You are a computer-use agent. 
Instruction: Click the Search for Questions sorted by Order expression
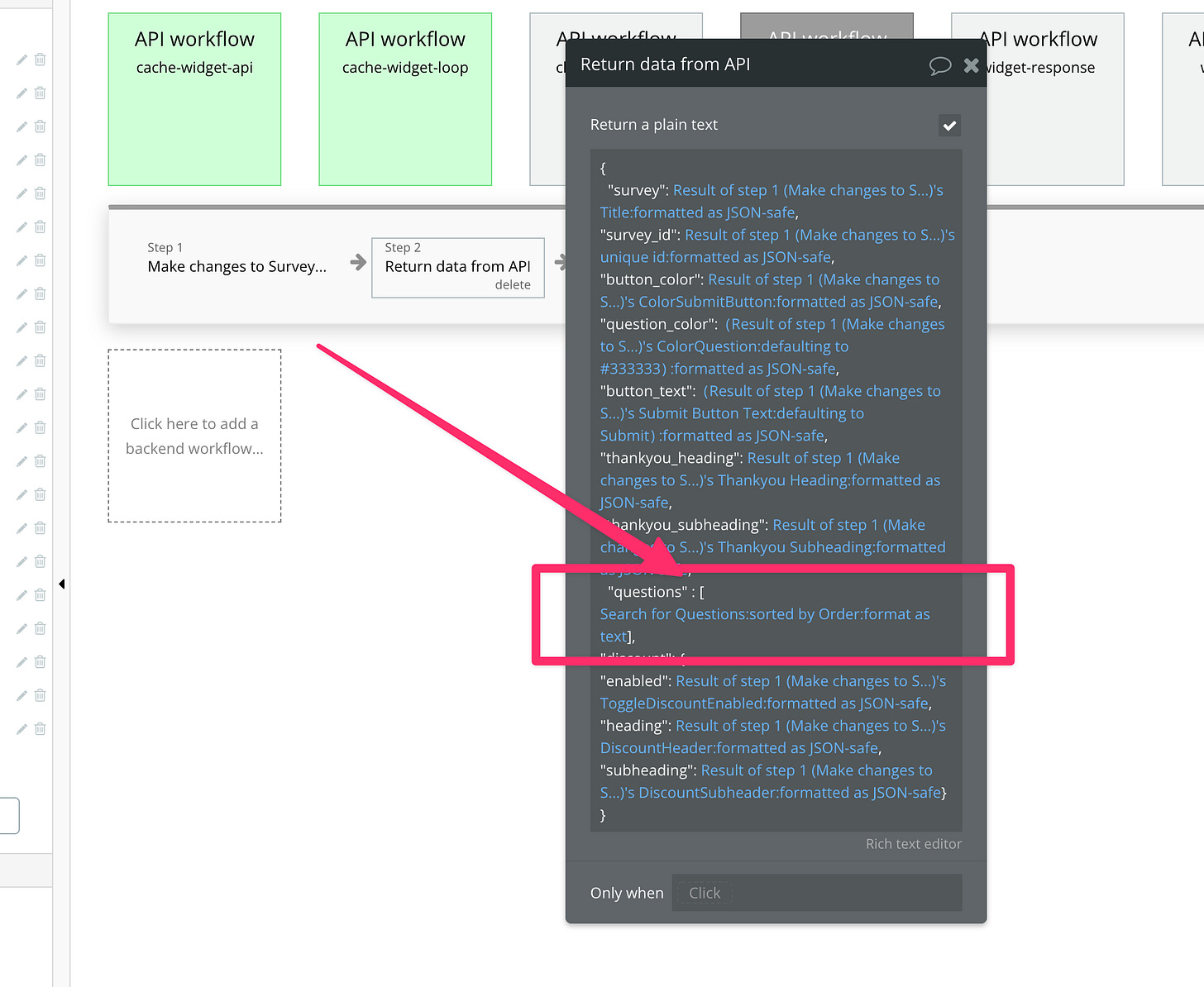(764, 613)
